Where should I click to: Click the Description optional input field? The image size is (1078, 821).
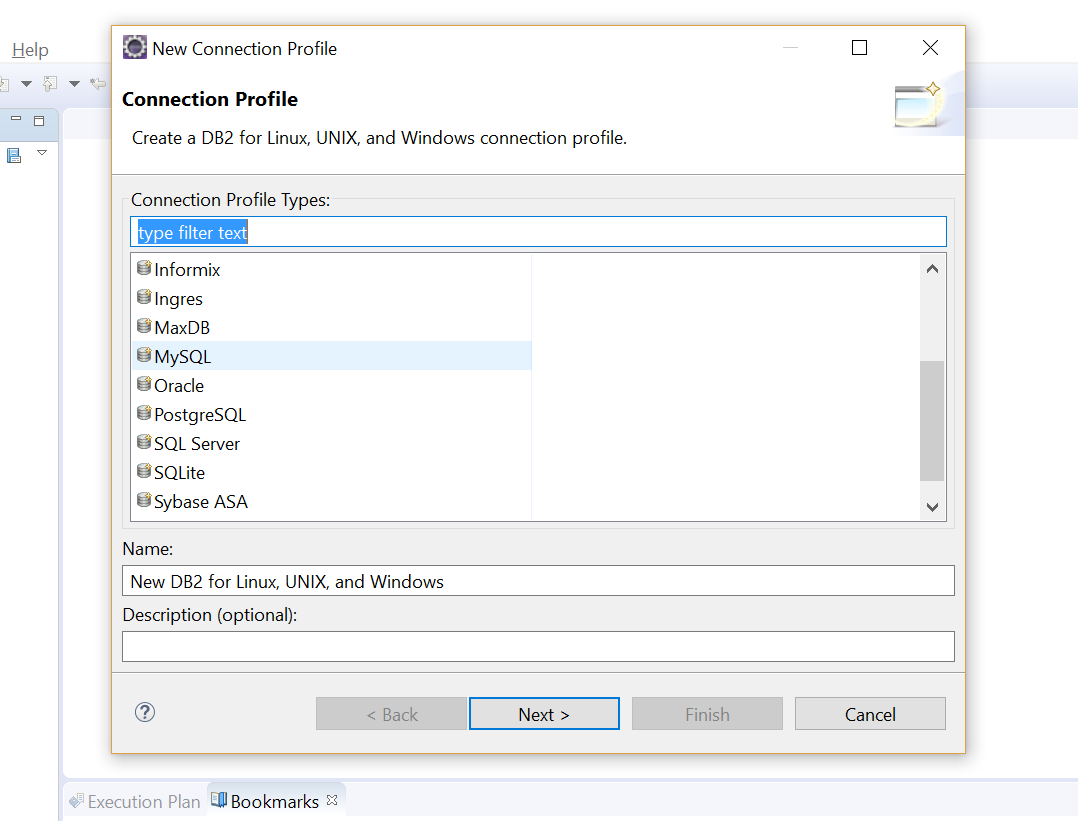click(x=538, y=646)
